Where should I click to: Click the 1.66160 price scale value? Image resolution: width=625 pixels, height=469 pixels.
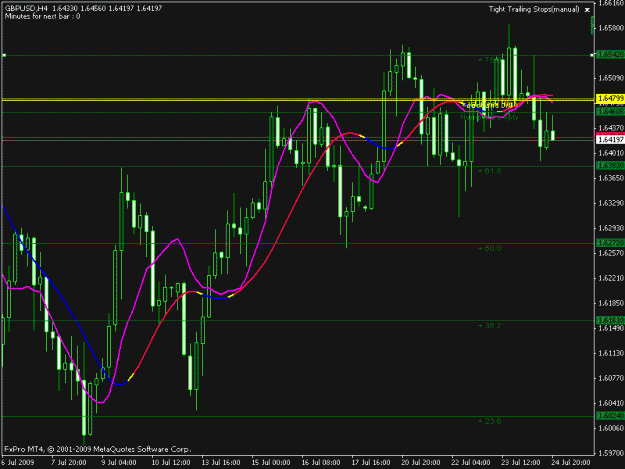(611, 3)
